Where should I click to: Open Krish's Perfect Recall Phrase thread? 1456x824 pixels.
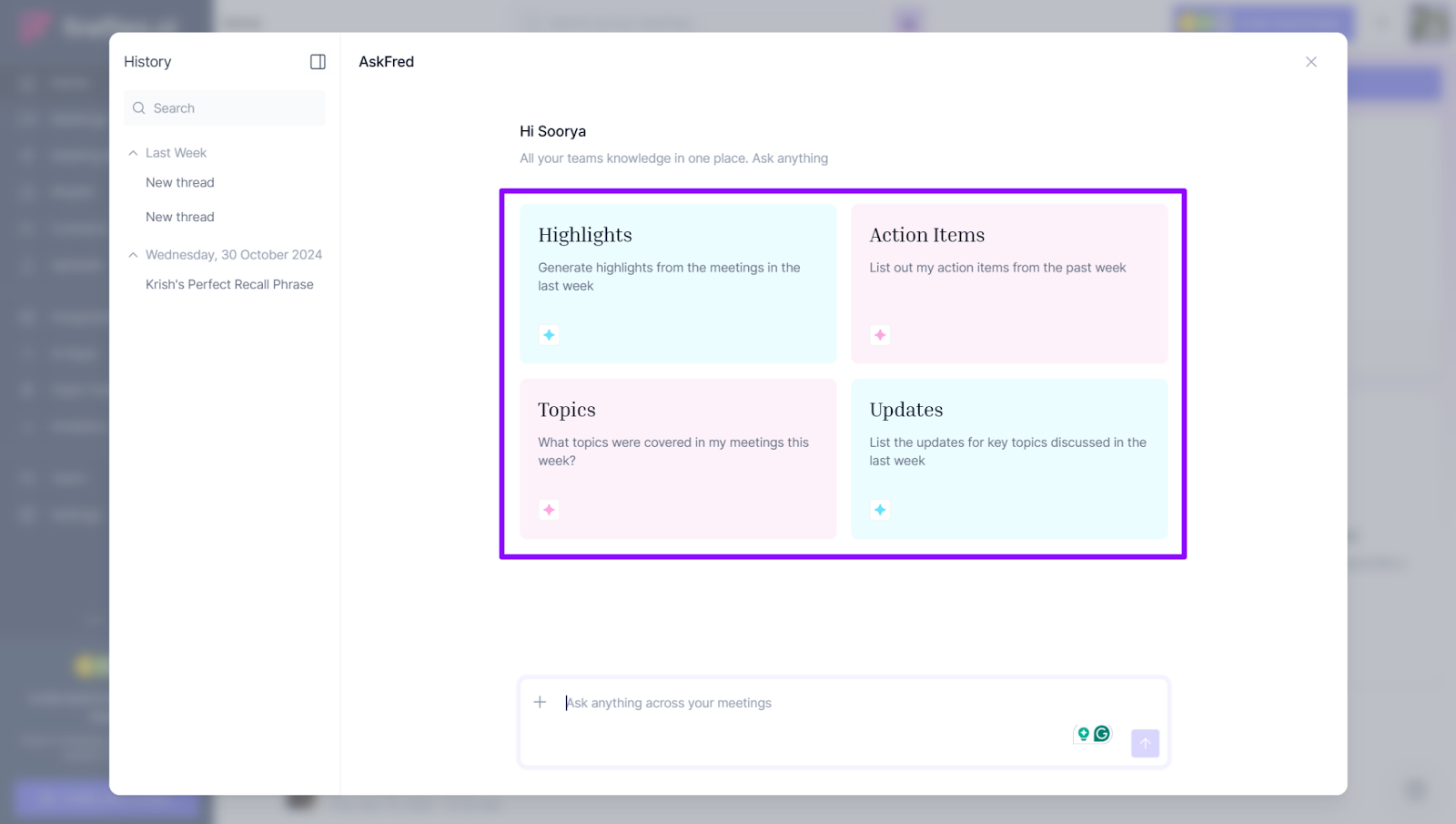[229, 285]
